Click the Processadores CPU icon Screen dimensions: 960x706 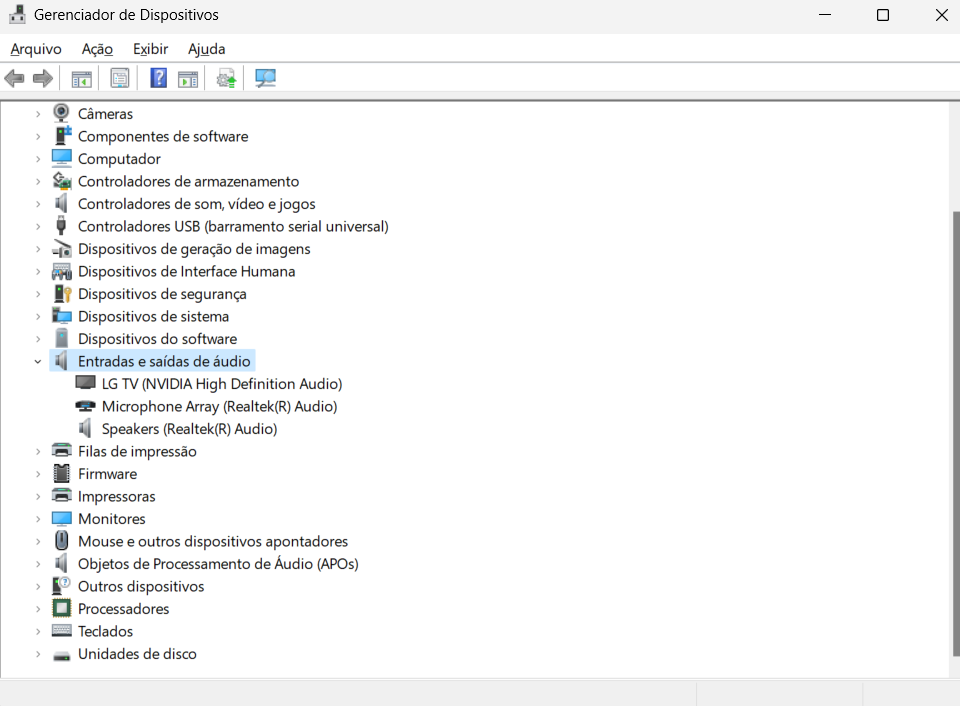(62, 608)
